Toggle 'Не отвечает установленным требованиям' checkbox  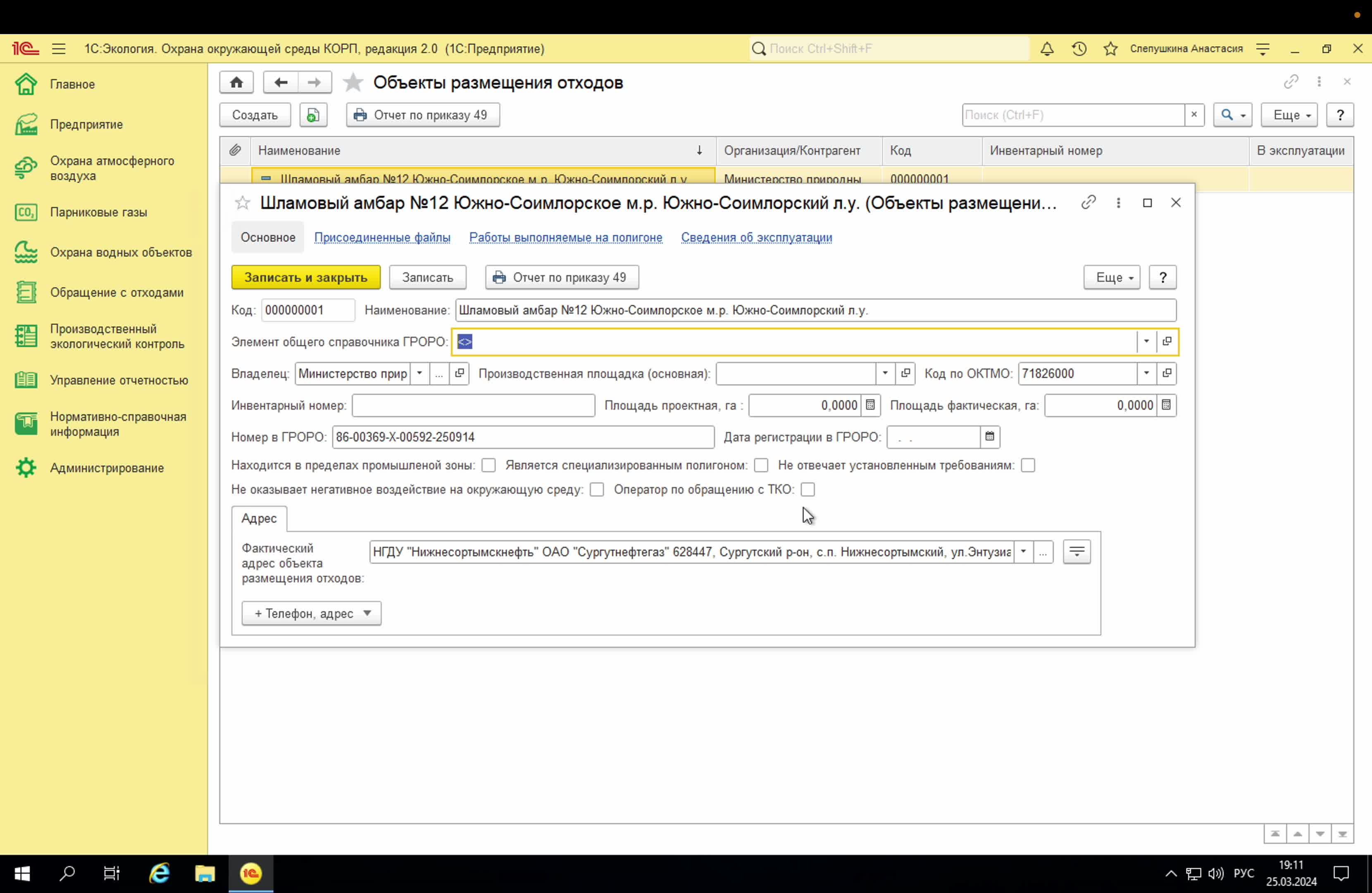(1028, 465)
